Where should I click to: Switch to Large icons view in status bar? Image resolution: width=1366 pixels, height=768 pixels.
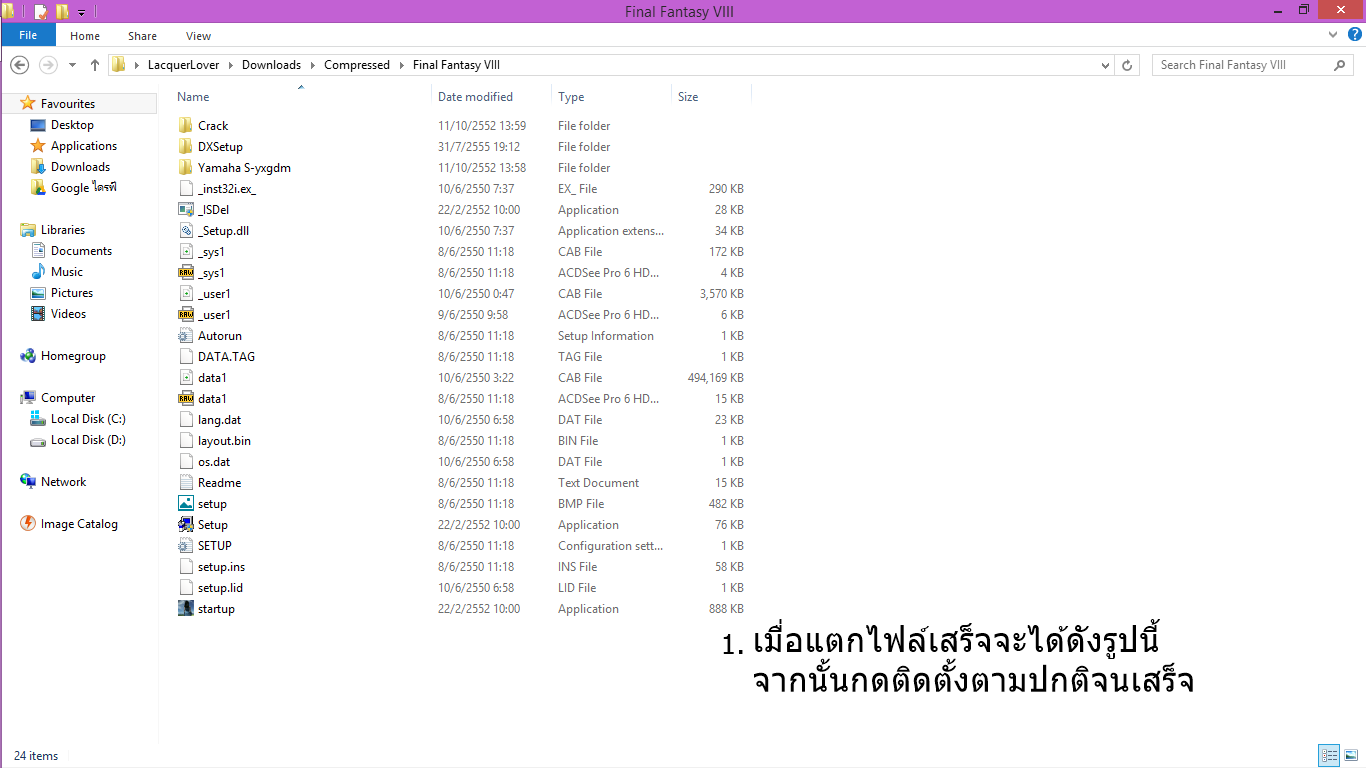(1350, 755)
